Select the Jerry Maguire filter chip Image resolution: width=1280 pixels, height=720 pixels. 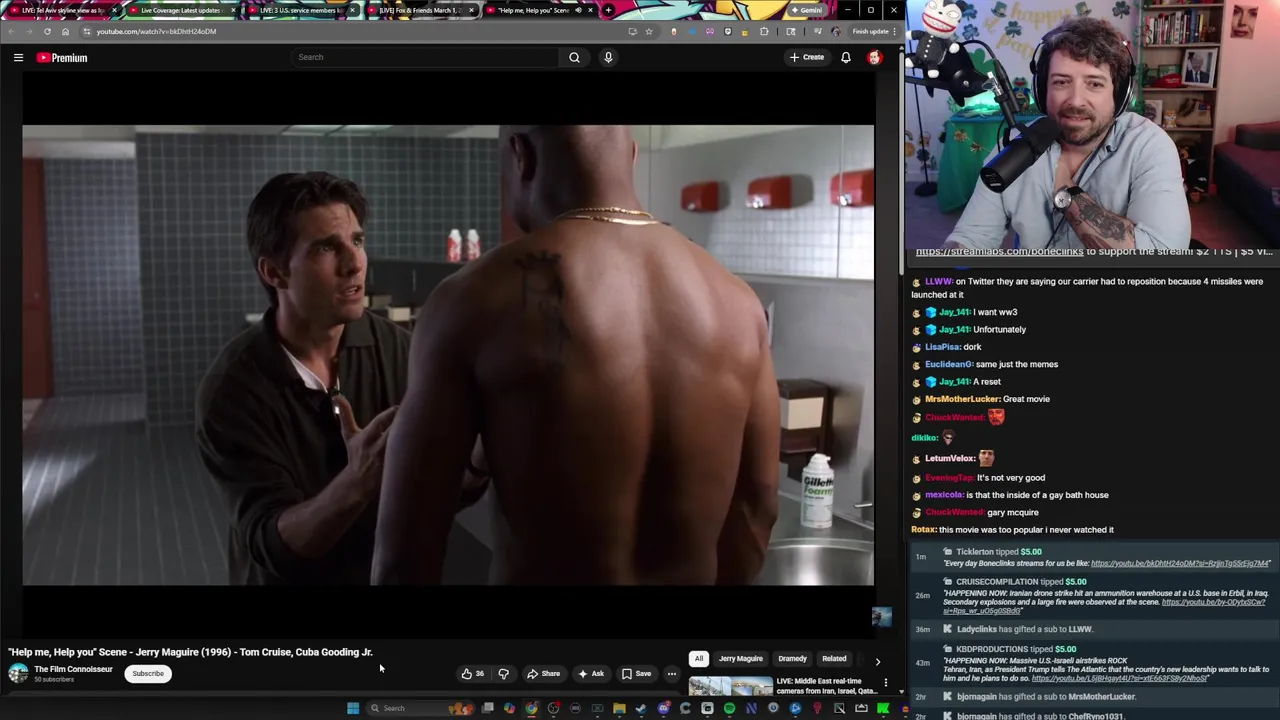[741, 659]
